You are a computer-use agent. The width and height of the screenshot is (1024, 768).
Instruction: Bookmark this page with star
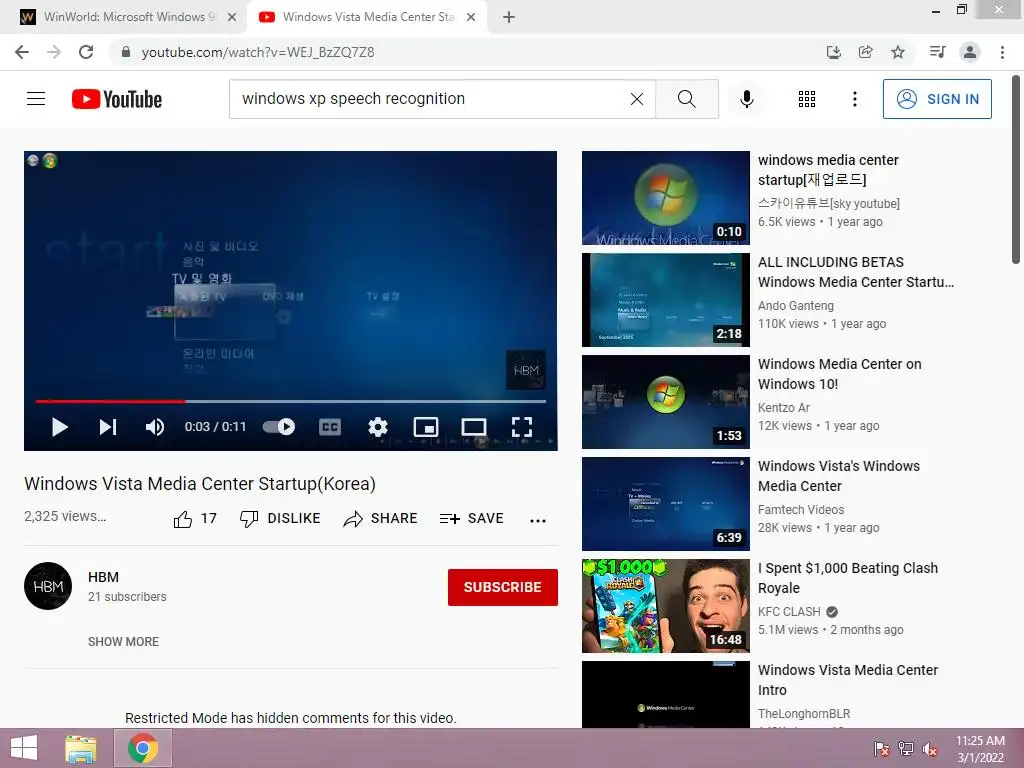(898, 52)
